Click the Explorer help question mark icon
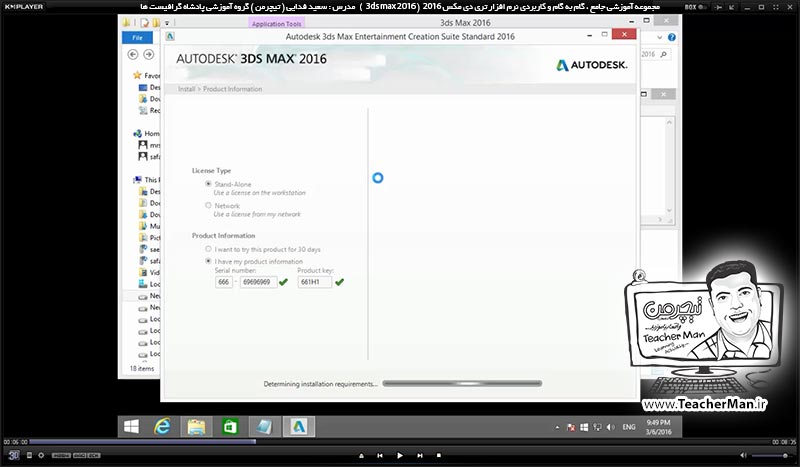The image size is (800, 467). pyautogui.click(x=671, y=37)
